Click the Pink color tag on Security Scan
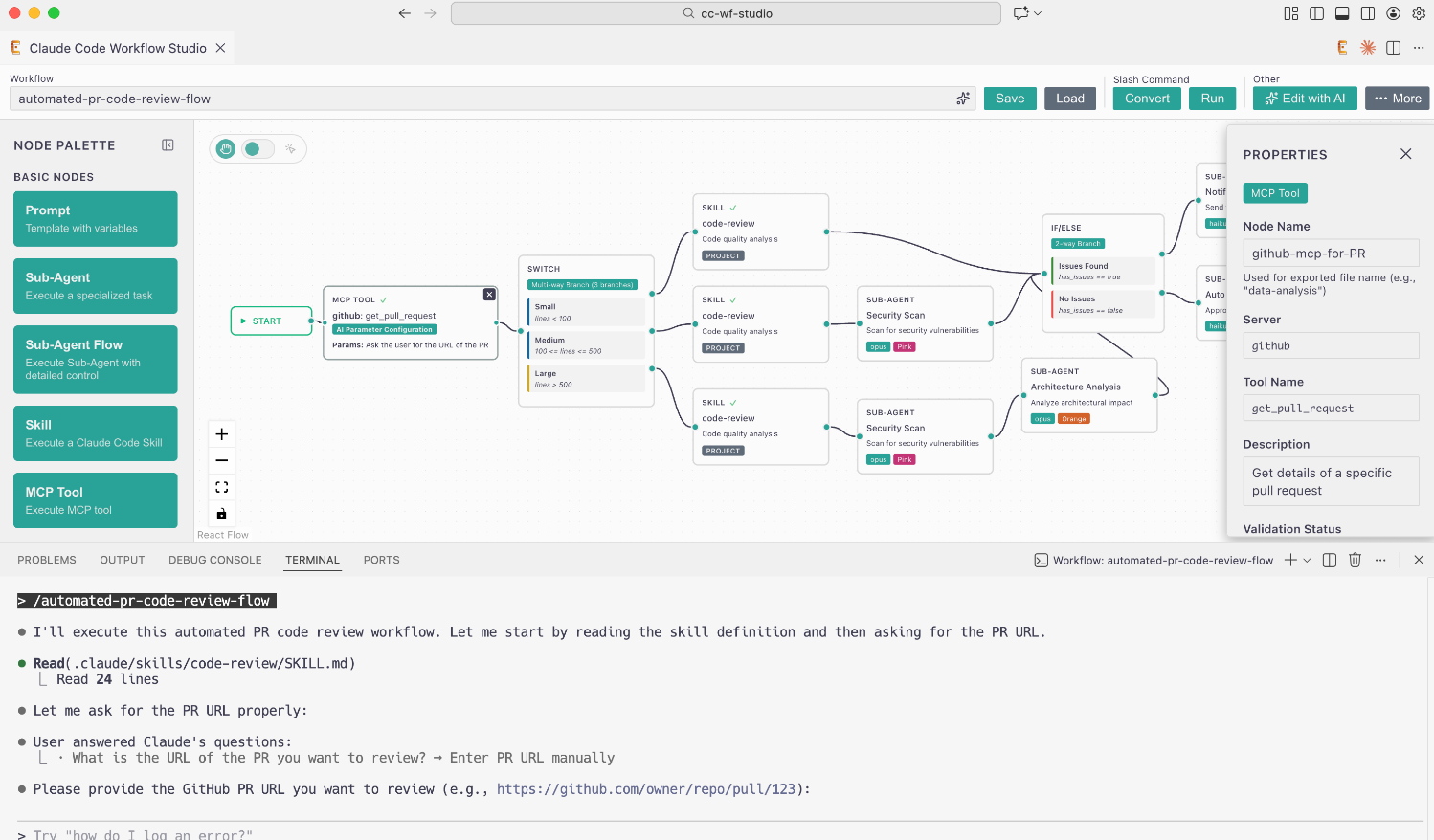Image resolution: width=1434 pixels, height=840 pixels. click(904, 346)
